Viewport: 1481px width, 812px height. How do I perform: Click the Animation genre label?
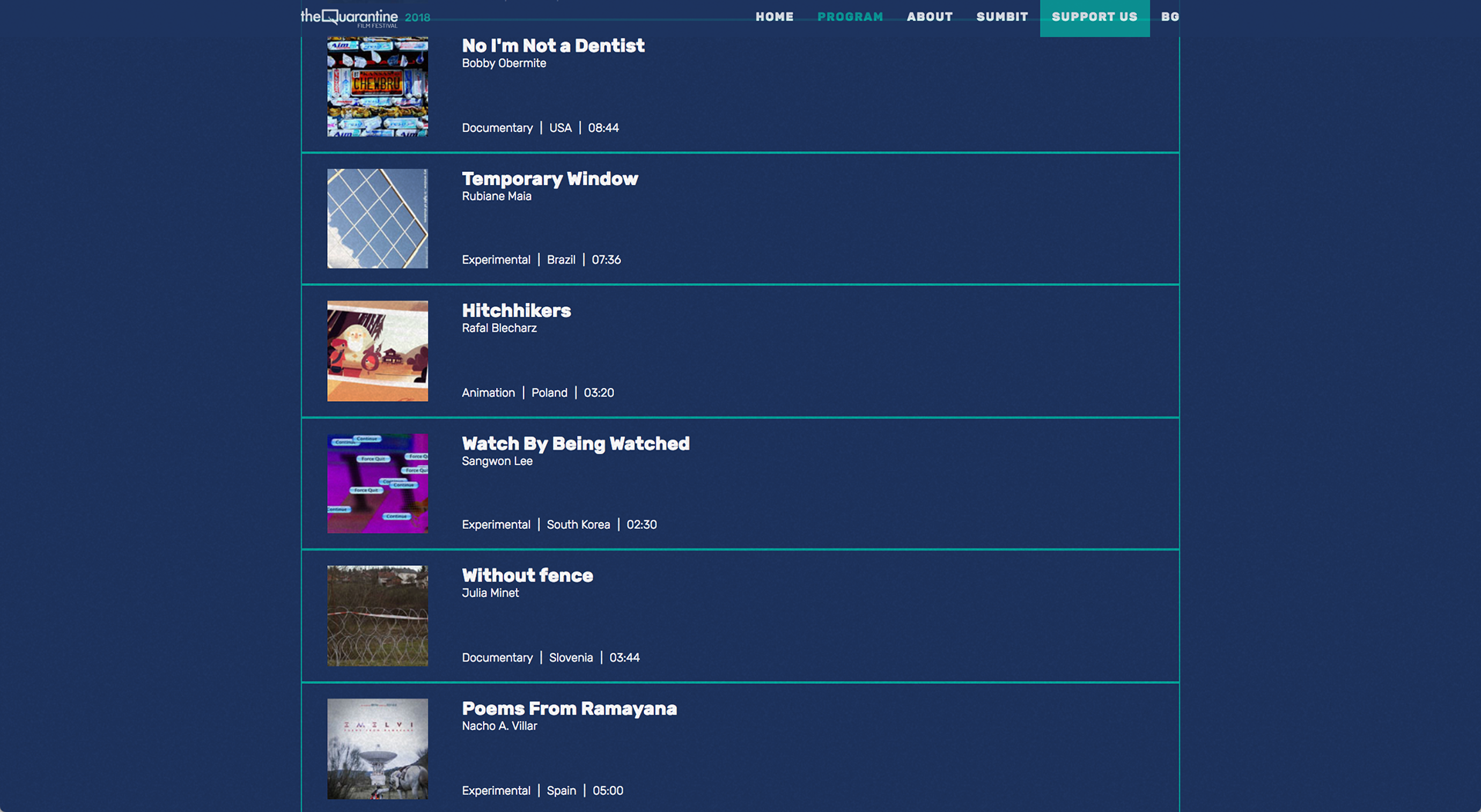(x=488, y=393)
